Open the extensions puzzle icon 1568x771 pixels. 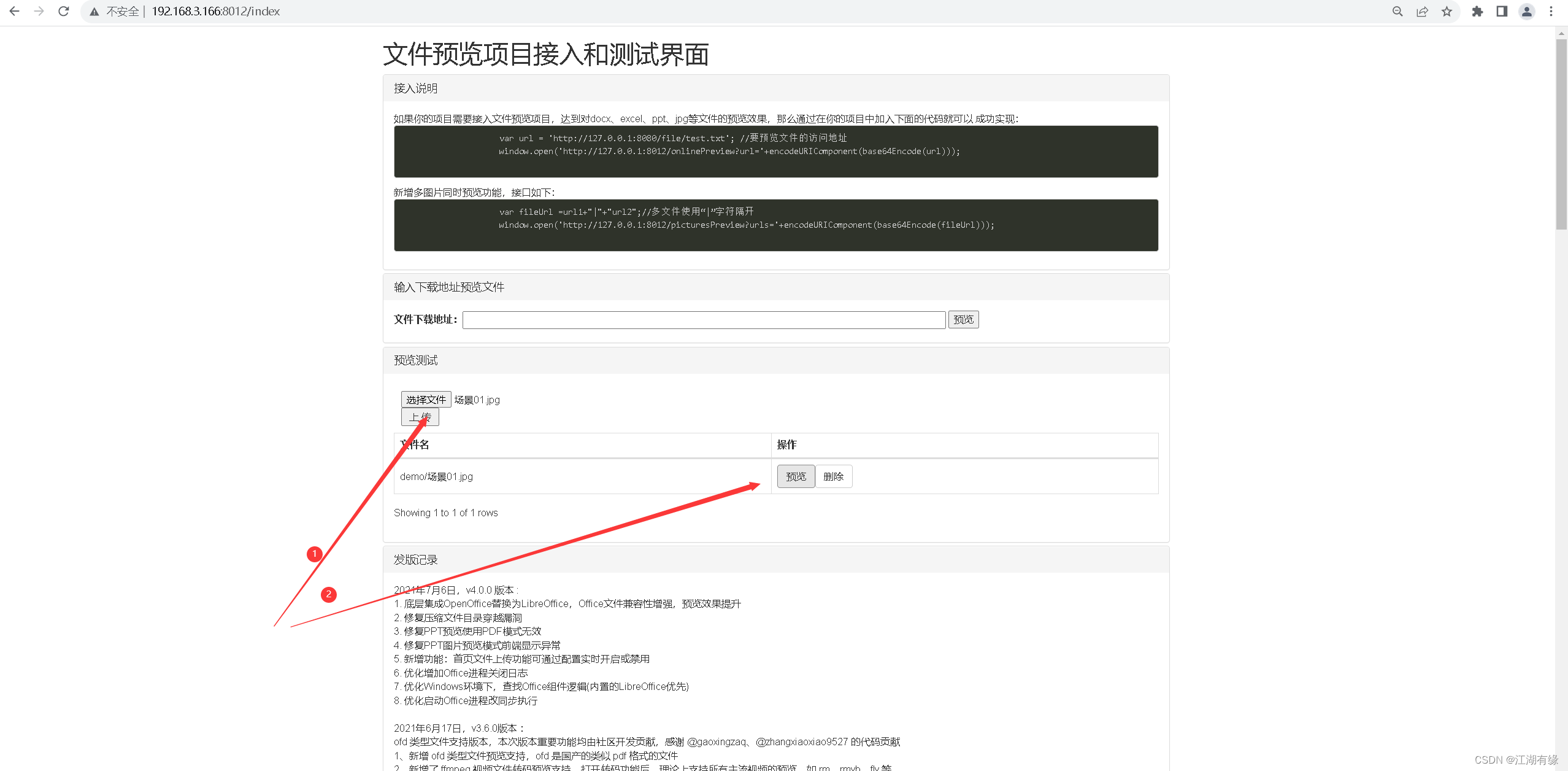(1477, 12)
